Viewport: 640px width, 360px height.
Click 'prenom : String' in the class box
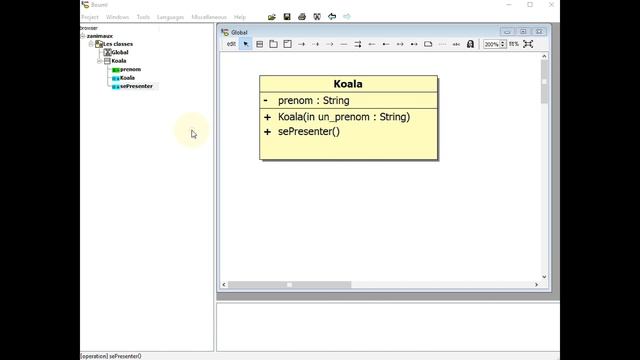pos(313,100)
